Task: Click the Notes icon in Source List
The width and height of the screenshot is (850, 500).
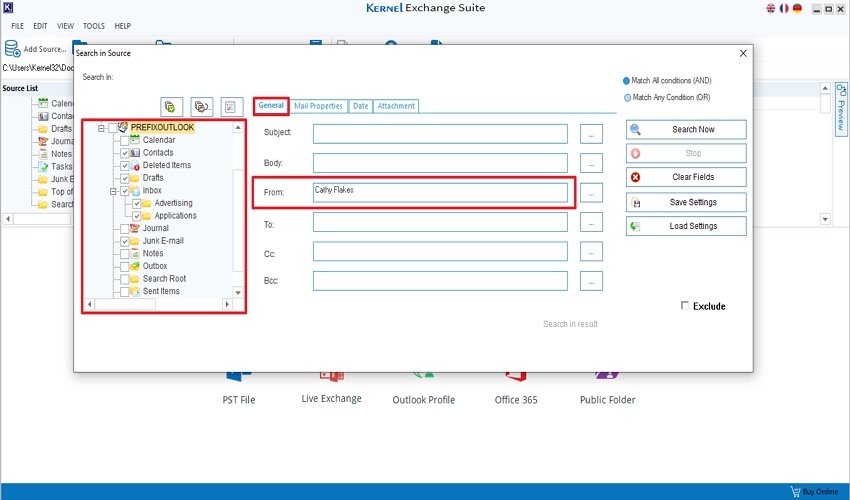Action: [43, 154]
